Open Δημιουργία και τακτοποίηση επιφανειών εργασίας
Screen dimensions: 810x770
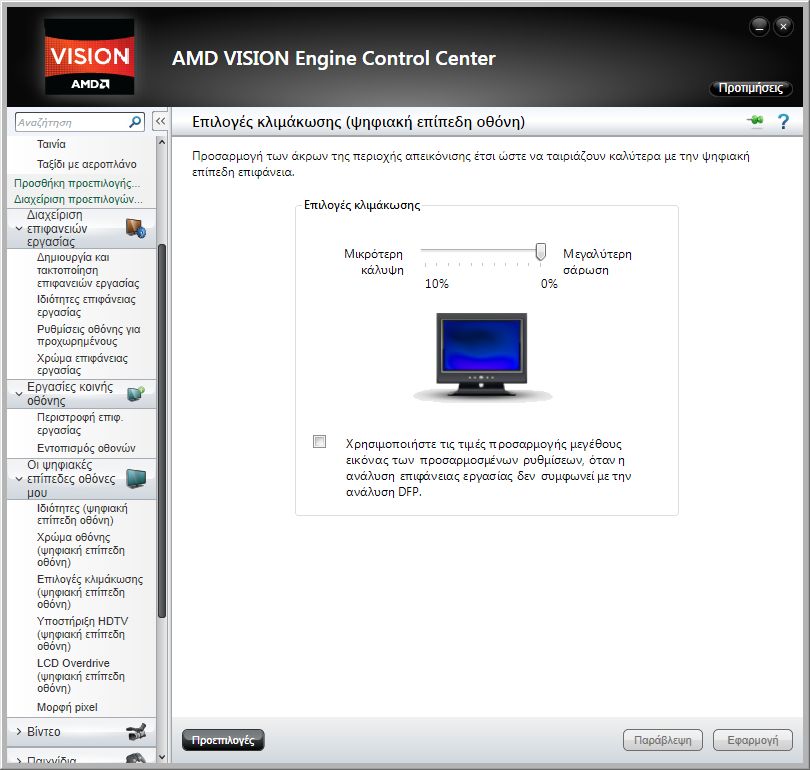click(x=88, y=270)
